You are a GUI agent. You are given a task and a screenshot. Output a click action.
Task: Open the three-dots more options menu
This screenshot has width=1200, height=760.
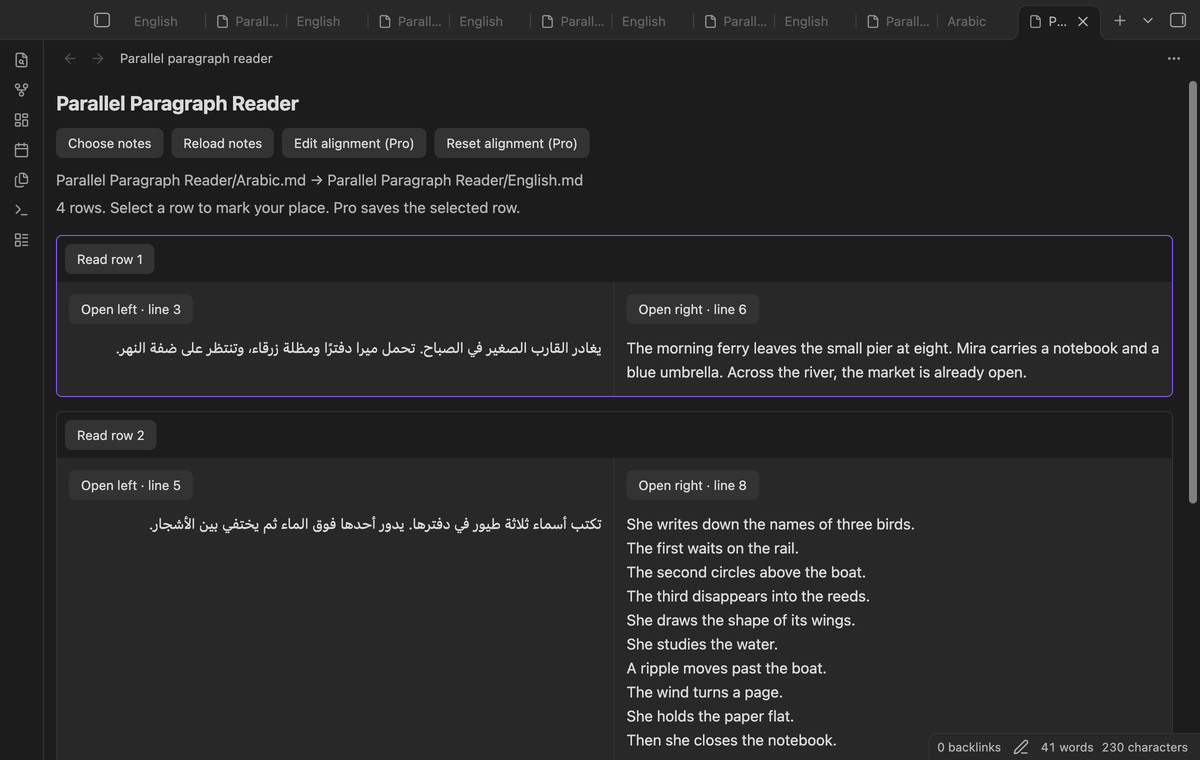pyautogui.click(x=1173, y=58)
